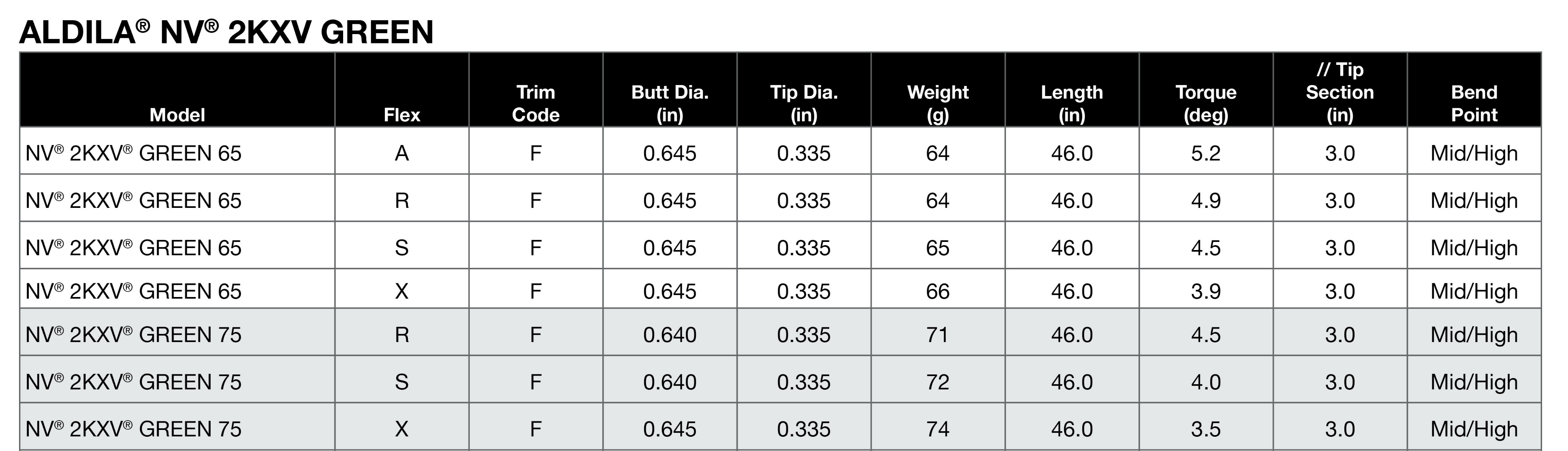
Task: Click the Trim Code column header
Action: 535,103
